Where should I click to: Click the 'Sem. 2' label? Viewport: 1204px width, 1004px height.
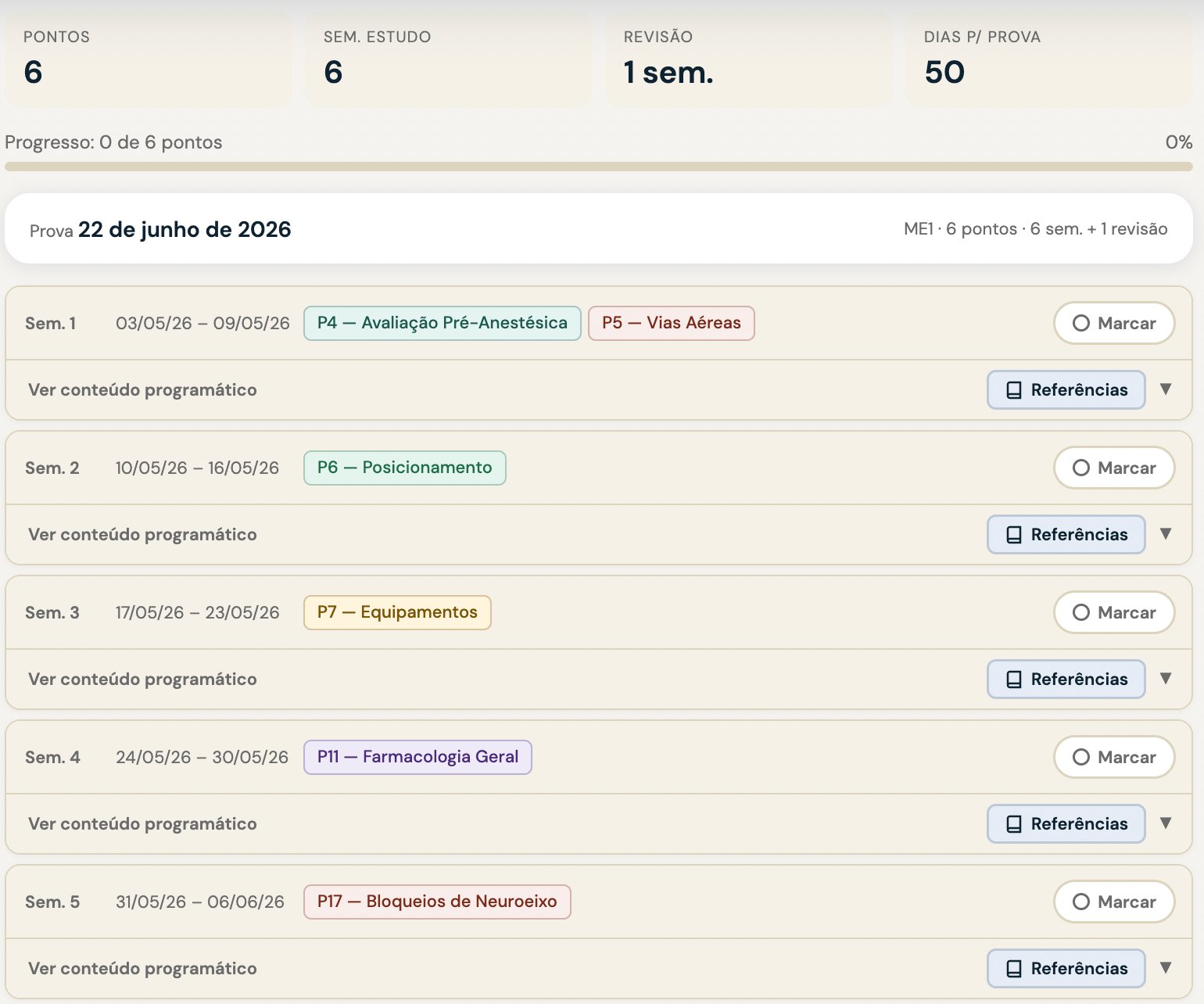click(x=52, y=468)
